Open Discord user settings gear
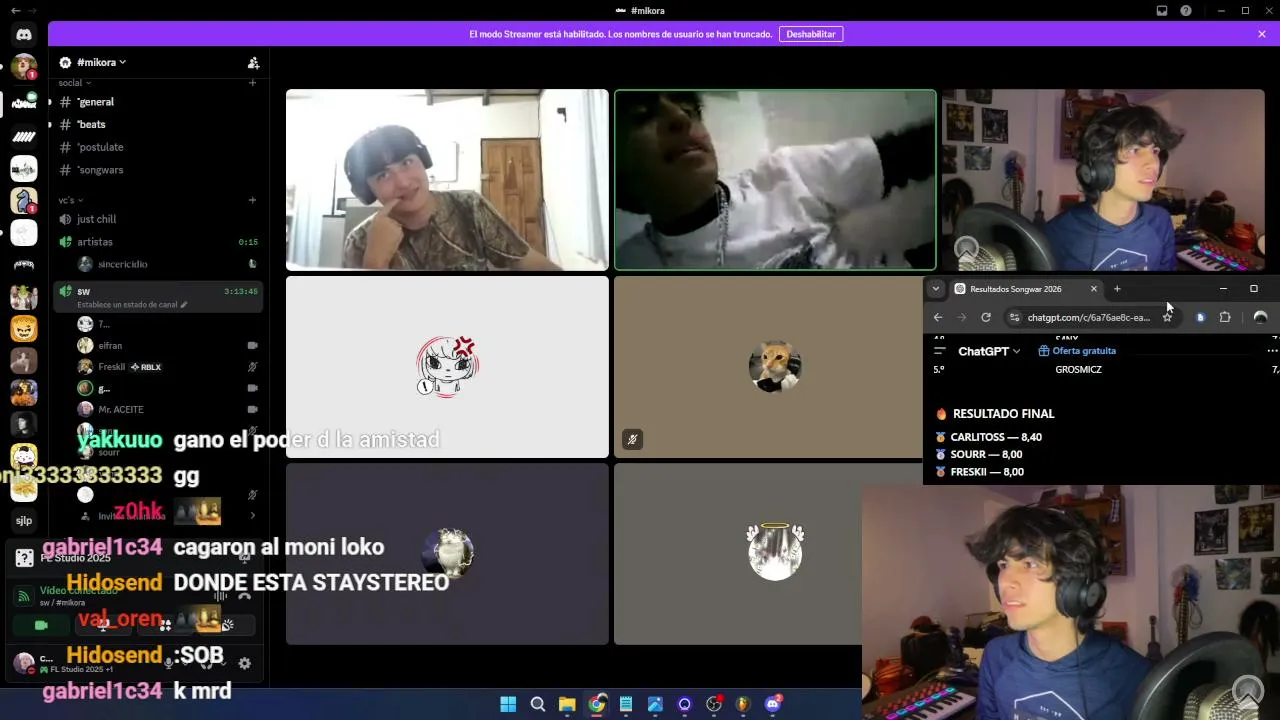 [244, 663]
